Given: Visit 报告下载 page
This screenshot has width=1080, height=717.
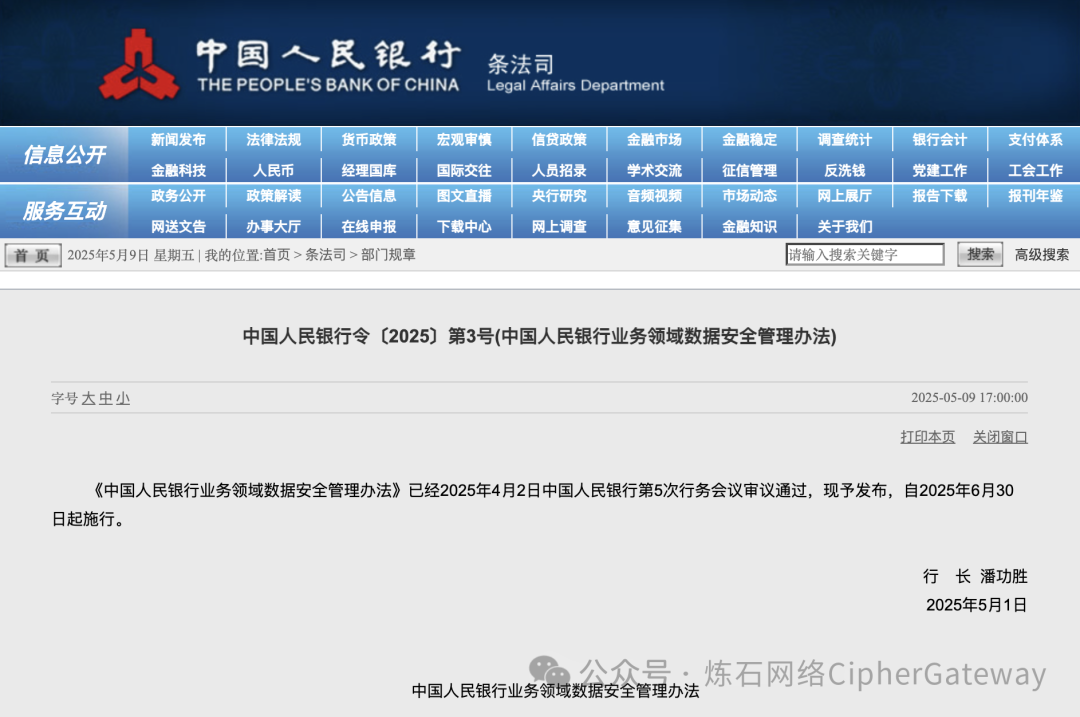Looking at the screenshot, I should [939, 196].
